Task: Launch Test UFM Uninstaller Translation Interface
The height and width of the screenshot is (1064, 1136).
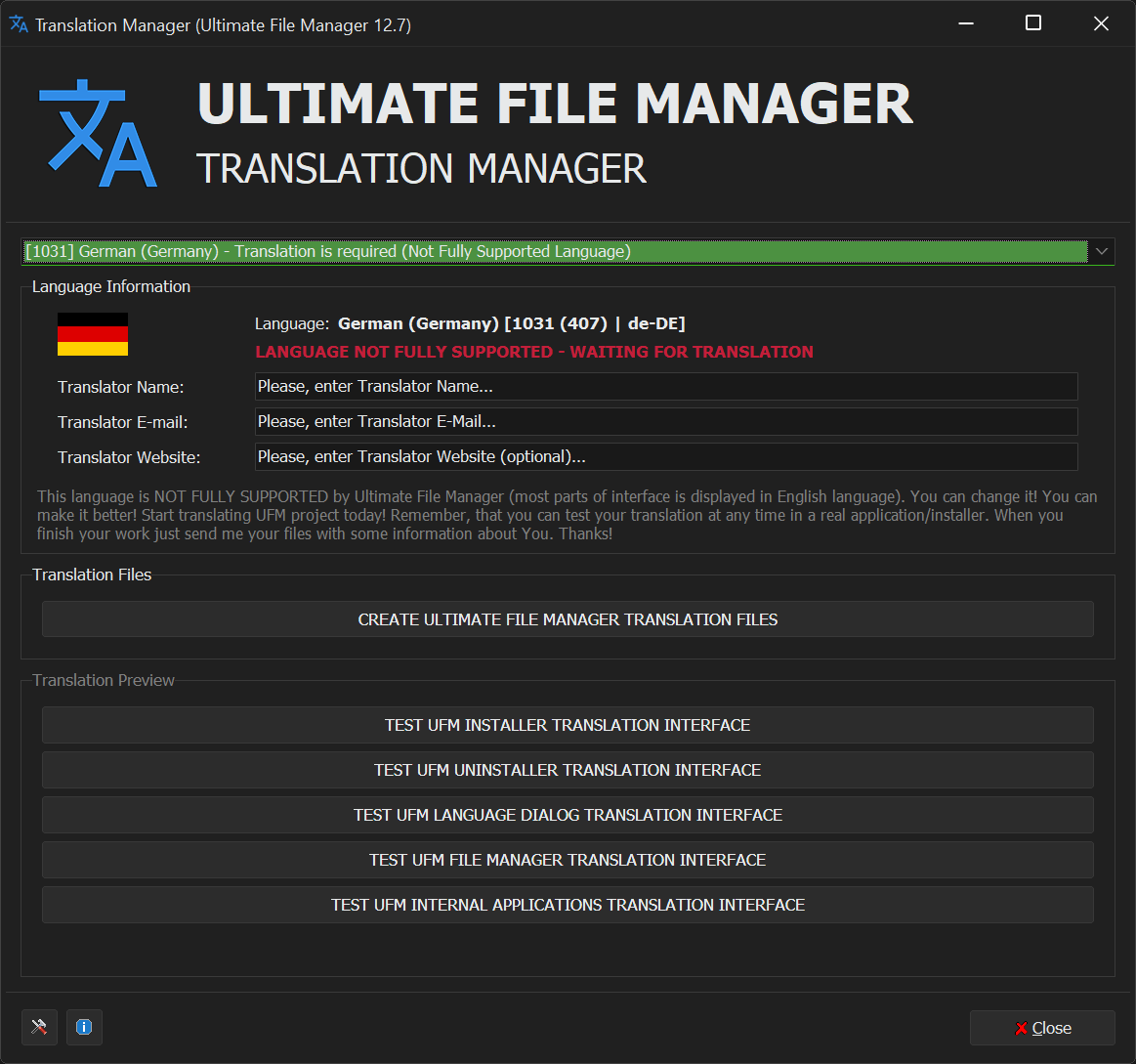Action: pyautogui.click(x=568, y=770)
